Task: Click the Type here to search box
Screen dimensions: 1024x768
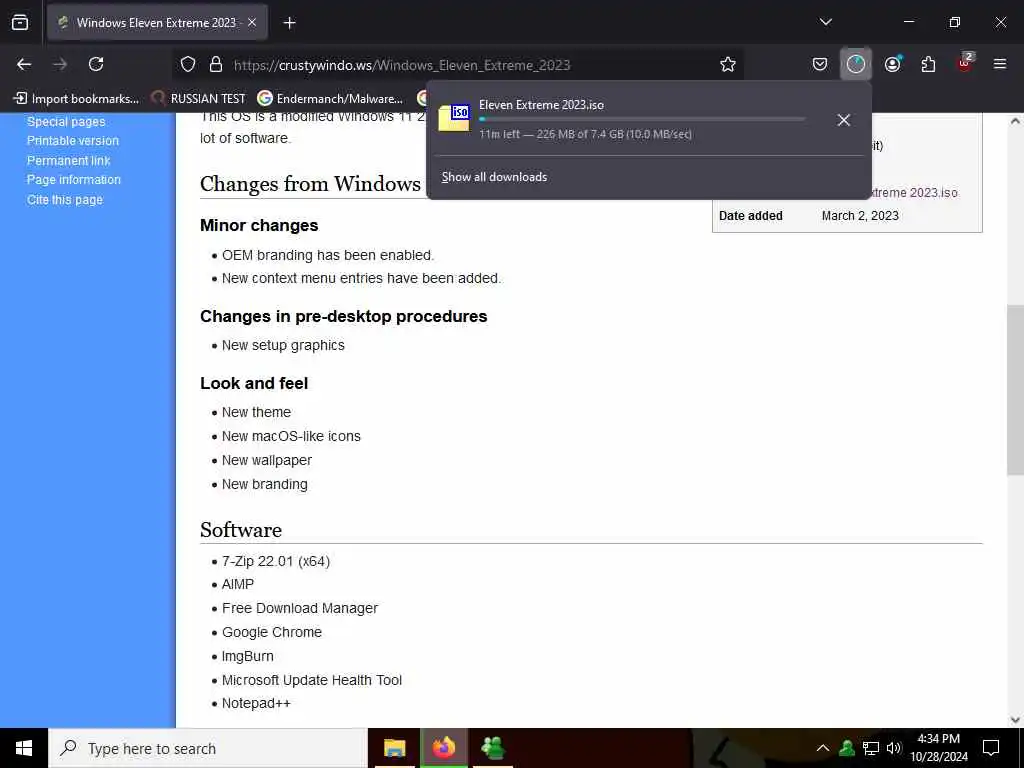Action: coord(208,748)
